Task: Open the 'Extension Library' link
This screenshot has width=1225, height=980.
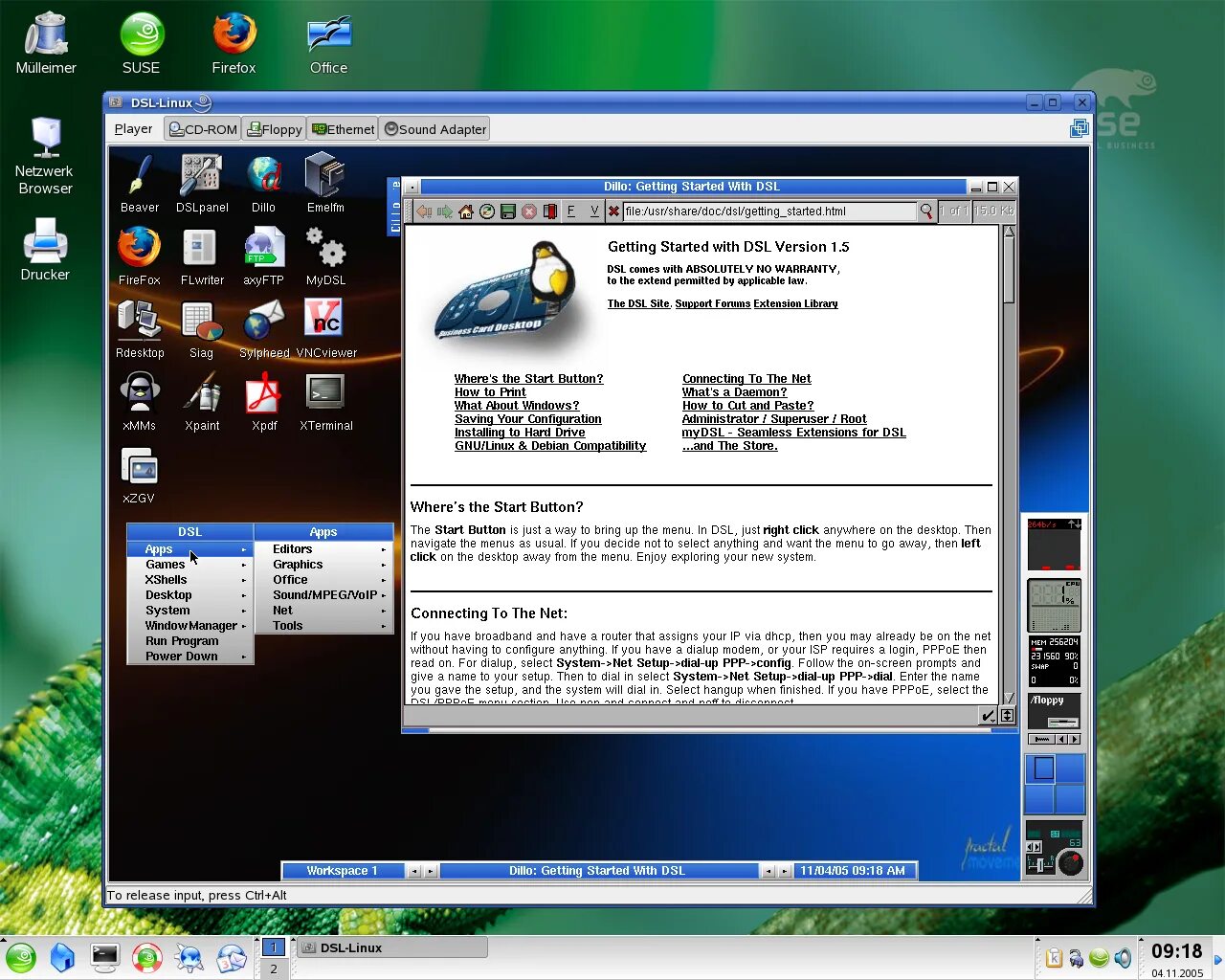Action: point(795,304)
